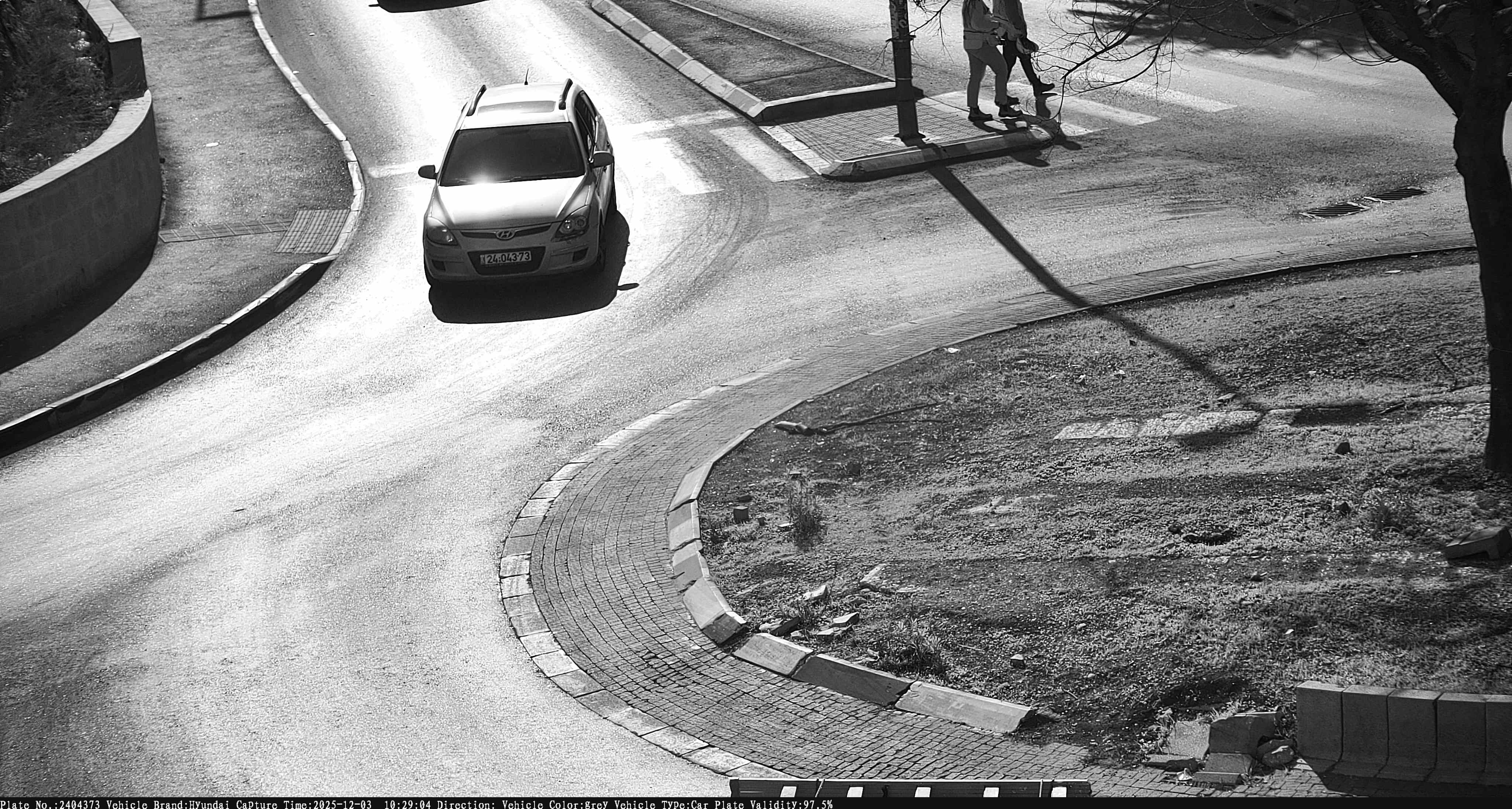Click the car's roof antenna

[526, 77]
